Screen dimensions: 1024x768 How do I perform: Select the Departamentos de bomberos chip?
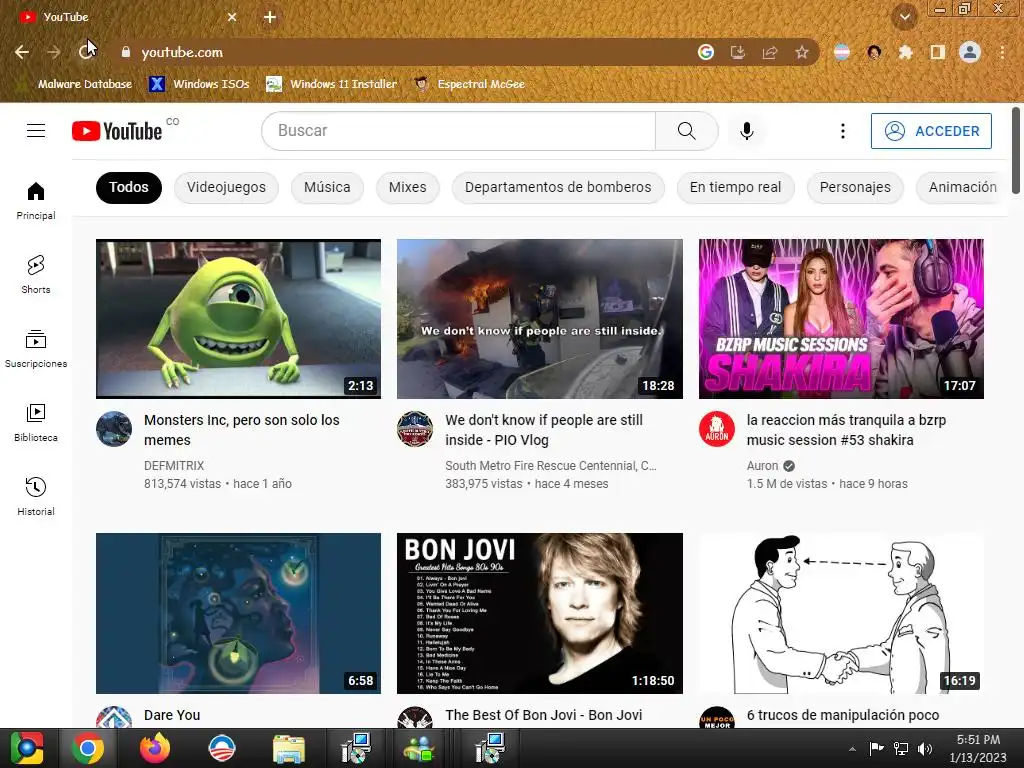click(558, 187)
